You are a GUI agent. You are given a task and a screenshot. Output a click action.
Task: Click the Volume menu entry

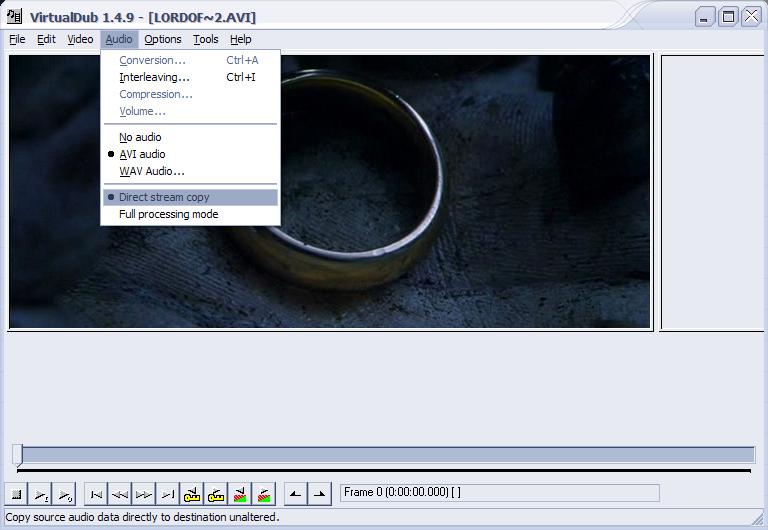click(191, 111)
